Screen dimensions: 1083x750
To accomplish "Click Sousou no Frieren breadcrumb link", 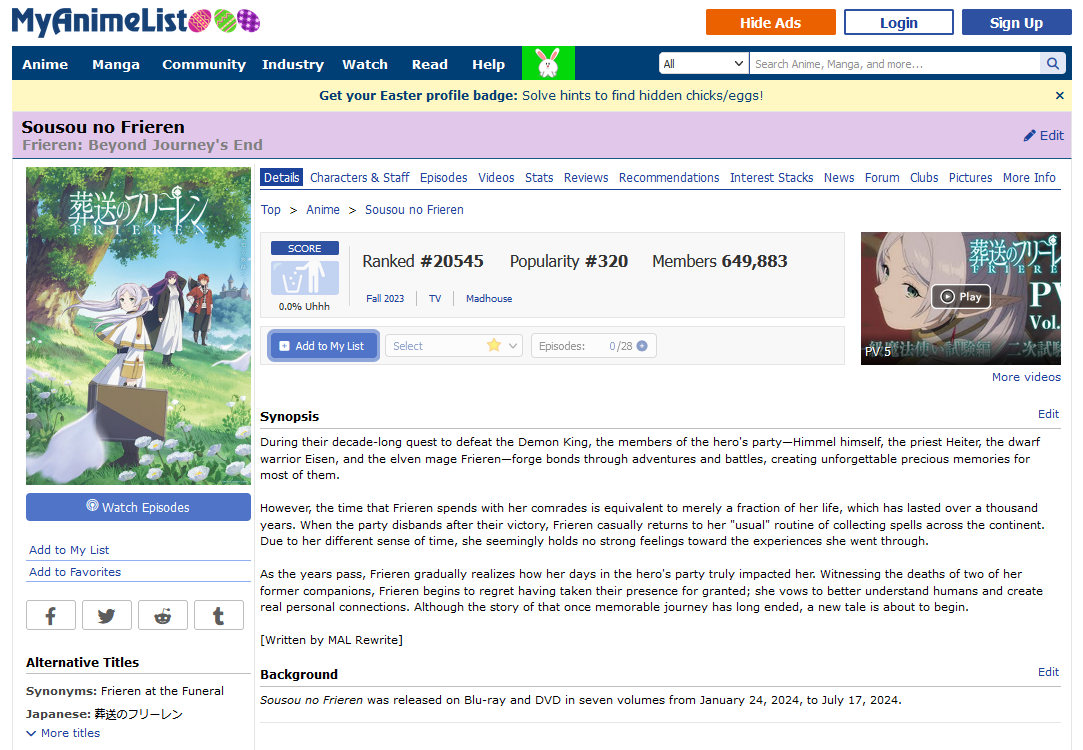I will 414,209.
